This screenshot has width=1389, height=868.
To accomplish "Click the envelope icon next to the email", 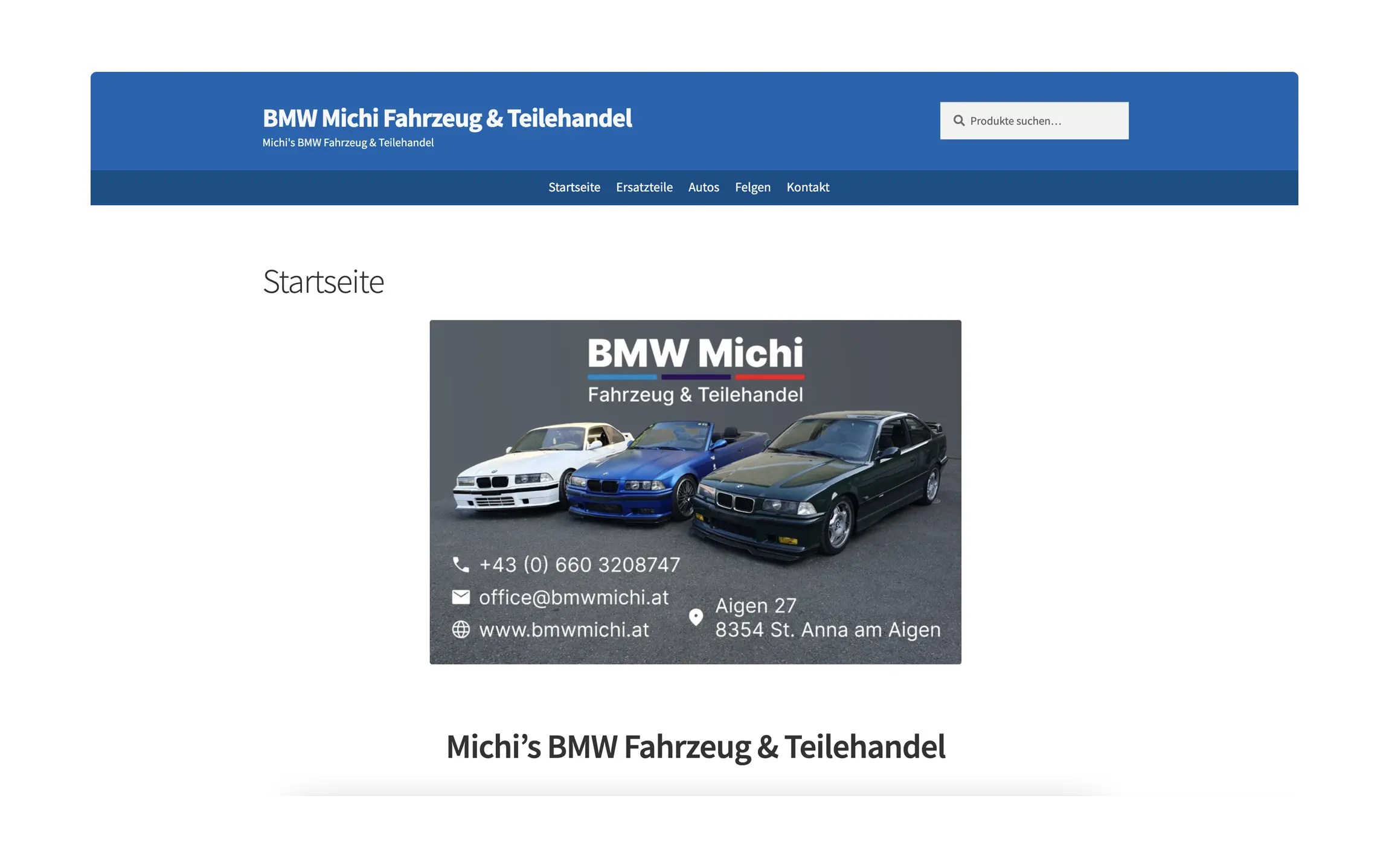I will (461, 597).
